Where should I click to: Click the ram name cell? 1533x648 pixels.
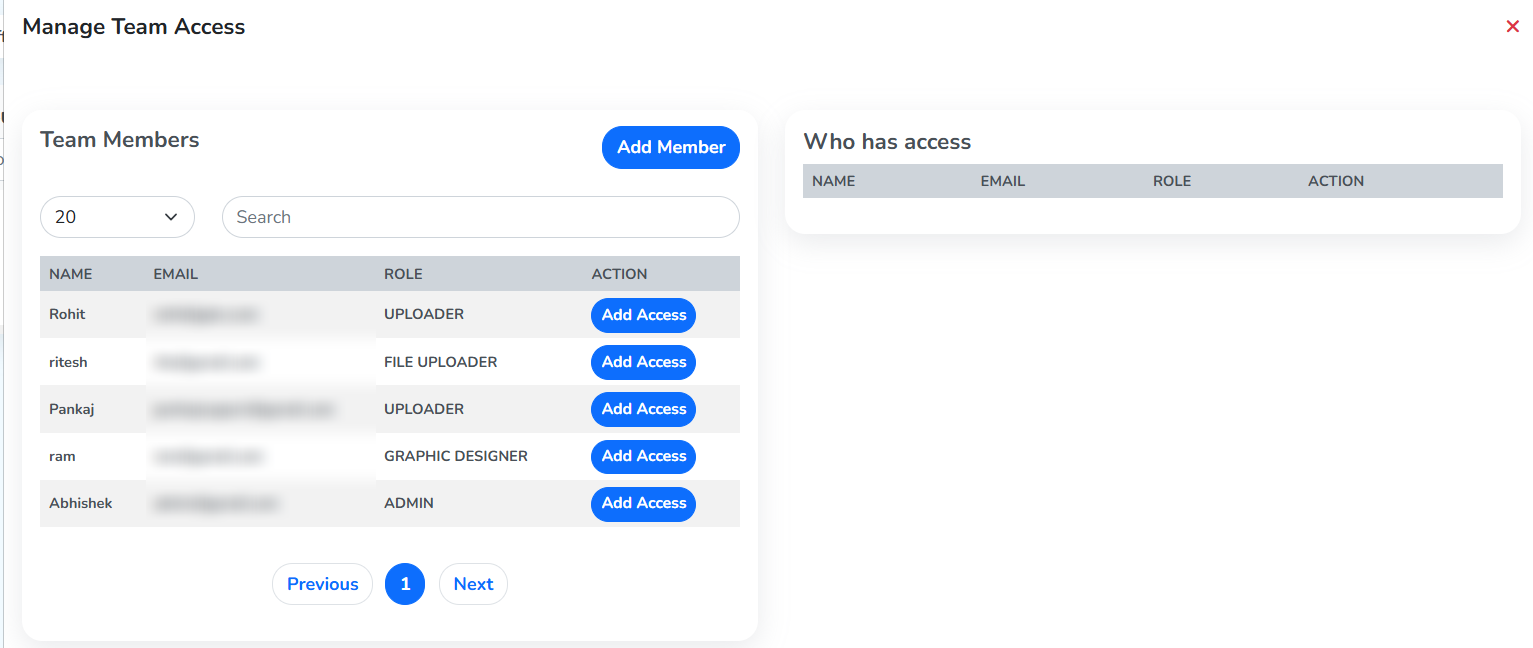click(62, 456)
